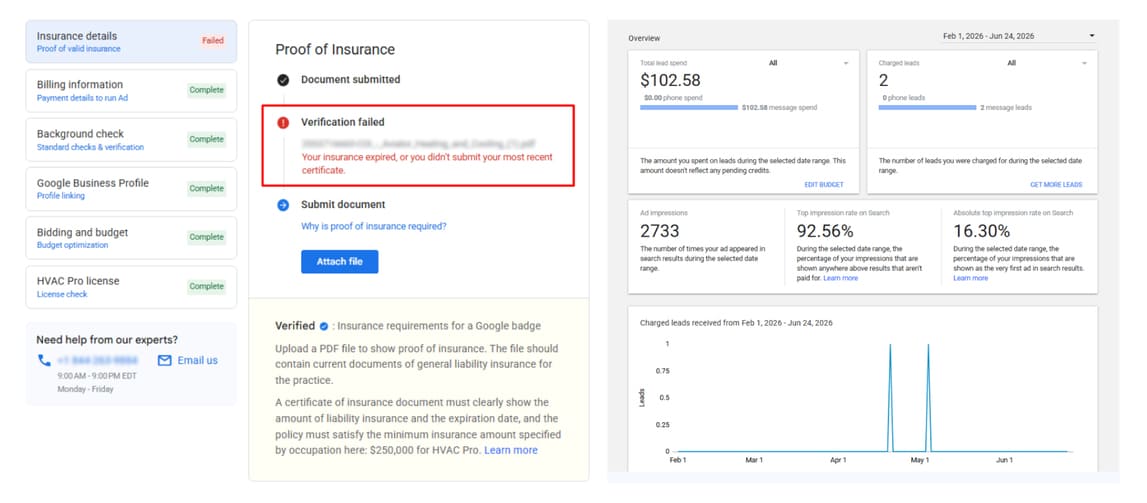Open the HVAC Pro license step

tap(131, 287)
